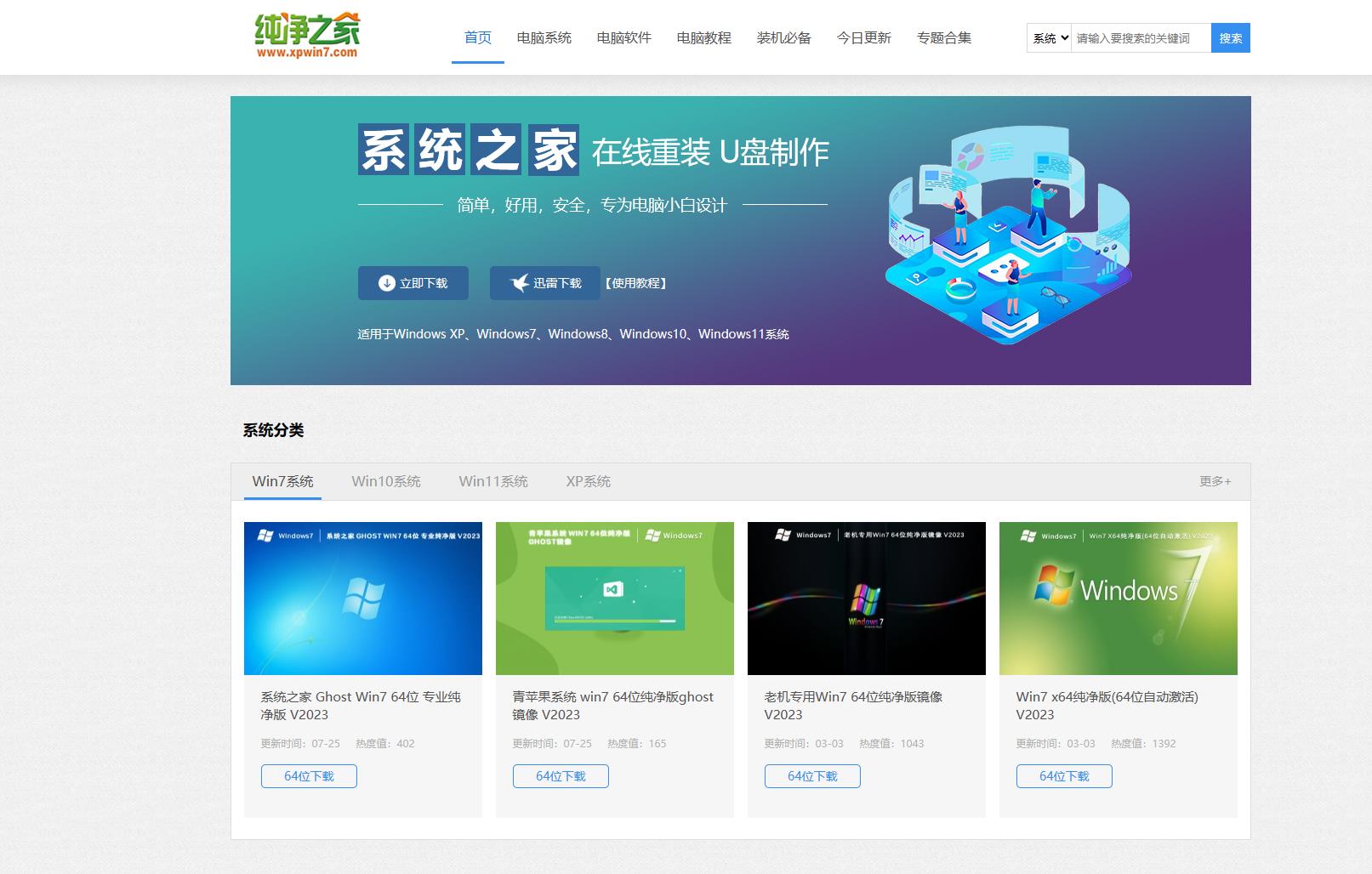1372x874 pixels.
Task: Select 装机必备 in the navigation bar
Action: [784, 37]
